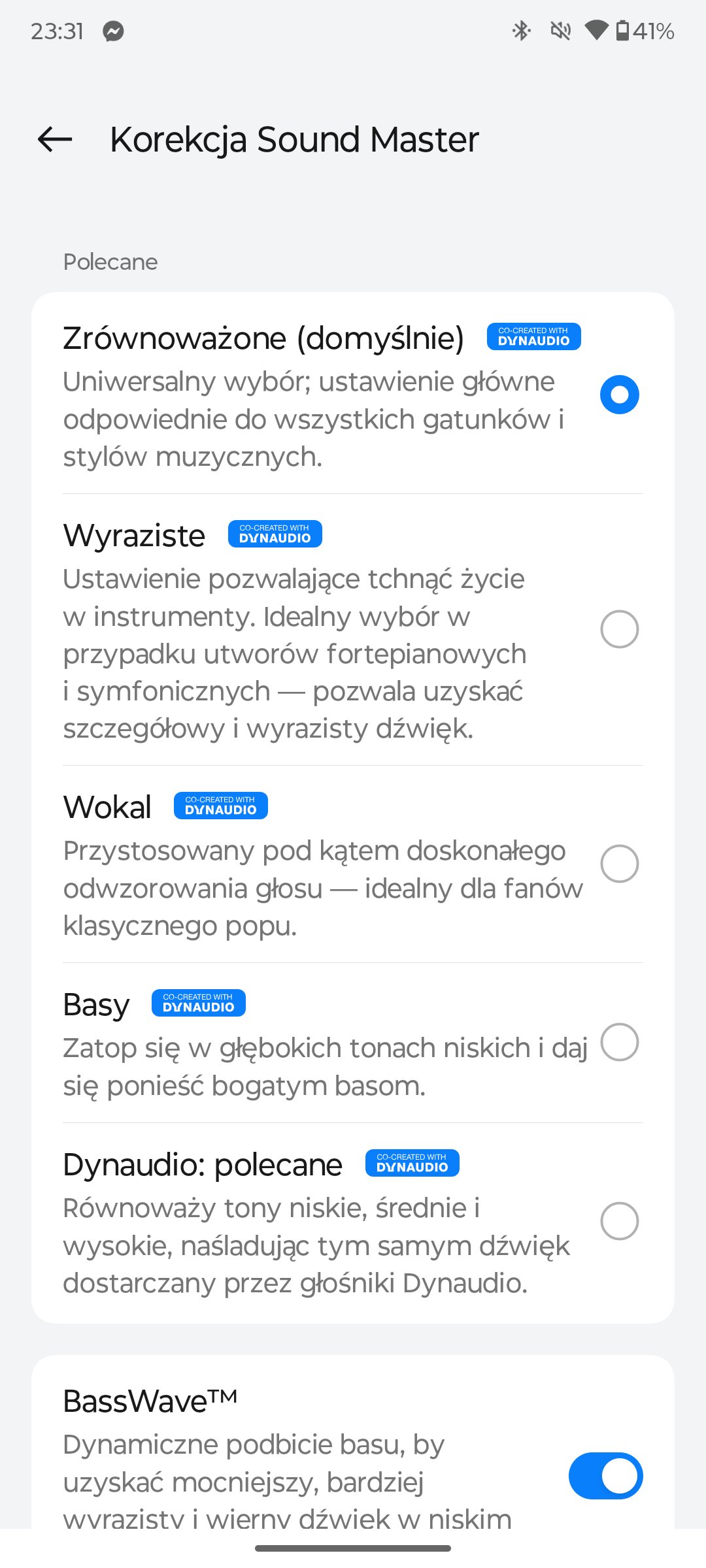Tap the bottom navigation gesture bar
The height and width of the screenshot is (1568, 706).
point(353,1548)
